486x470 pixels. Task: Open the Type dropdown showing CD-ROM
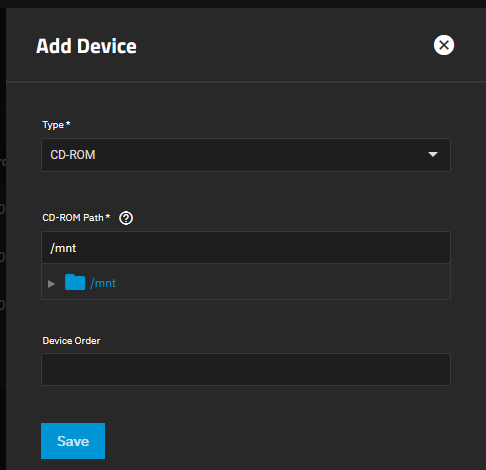(246, 155)
